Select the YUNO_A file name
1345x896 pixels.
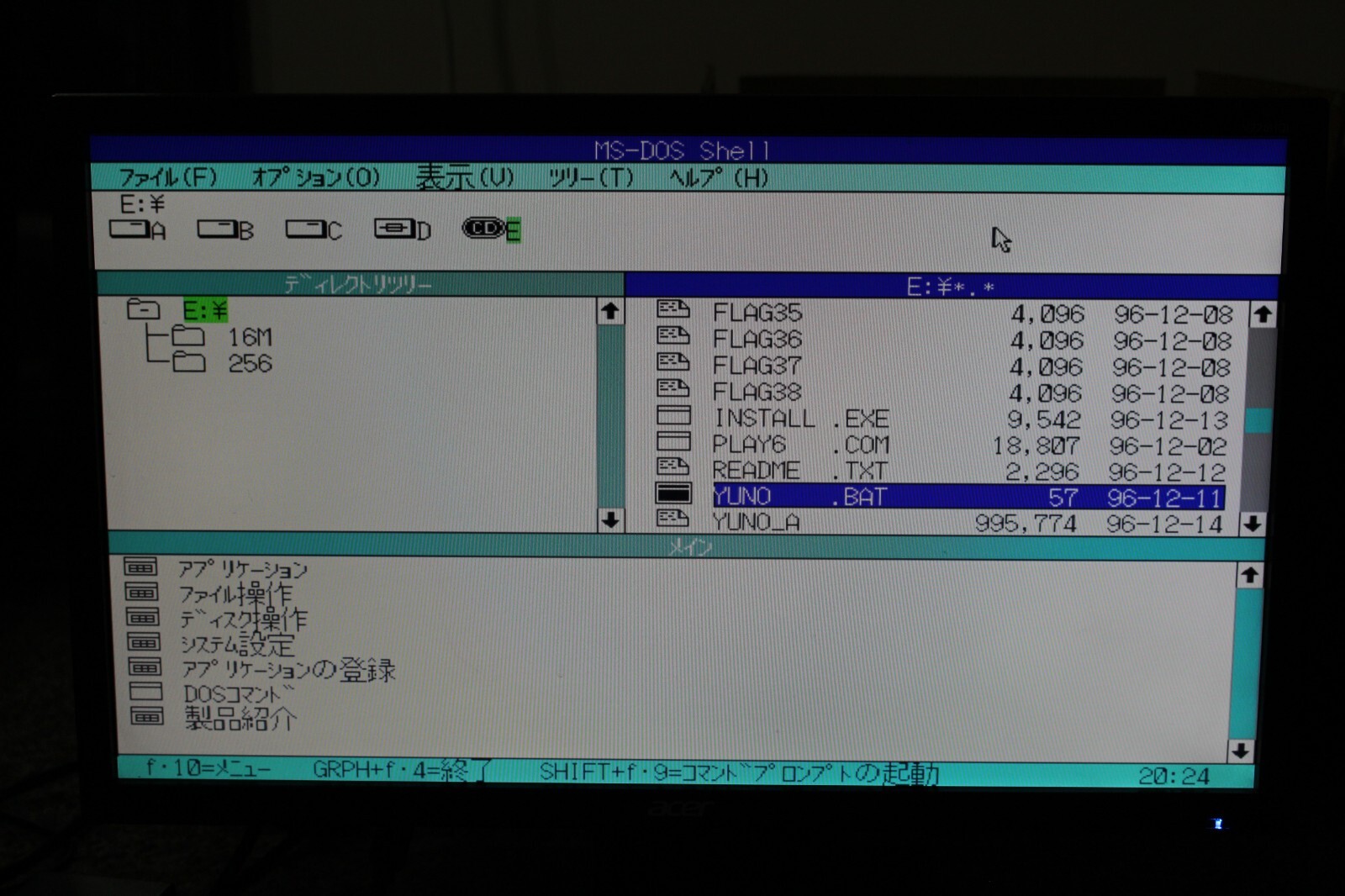[x=757, y=522]
